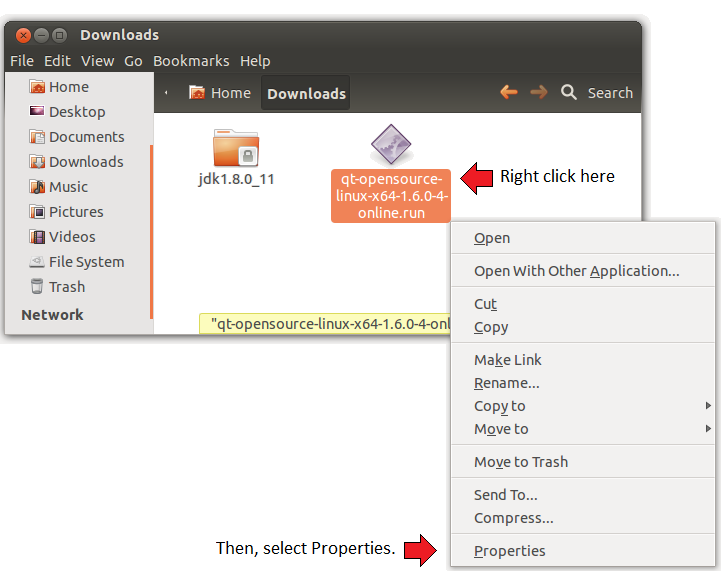Click the File System label in sidebar
Viewport: 721px width, 571px height.
pos(86,262)
